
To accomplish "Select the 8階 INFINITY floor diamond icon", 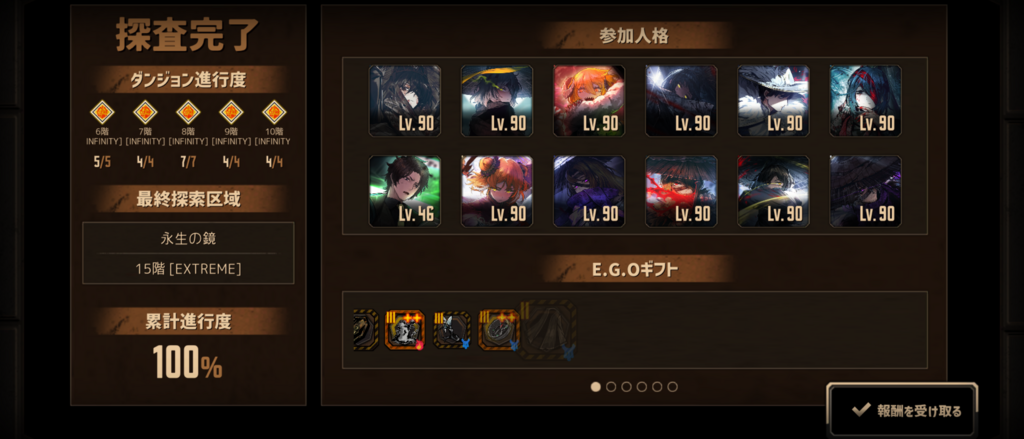I will tap(188, 112).
